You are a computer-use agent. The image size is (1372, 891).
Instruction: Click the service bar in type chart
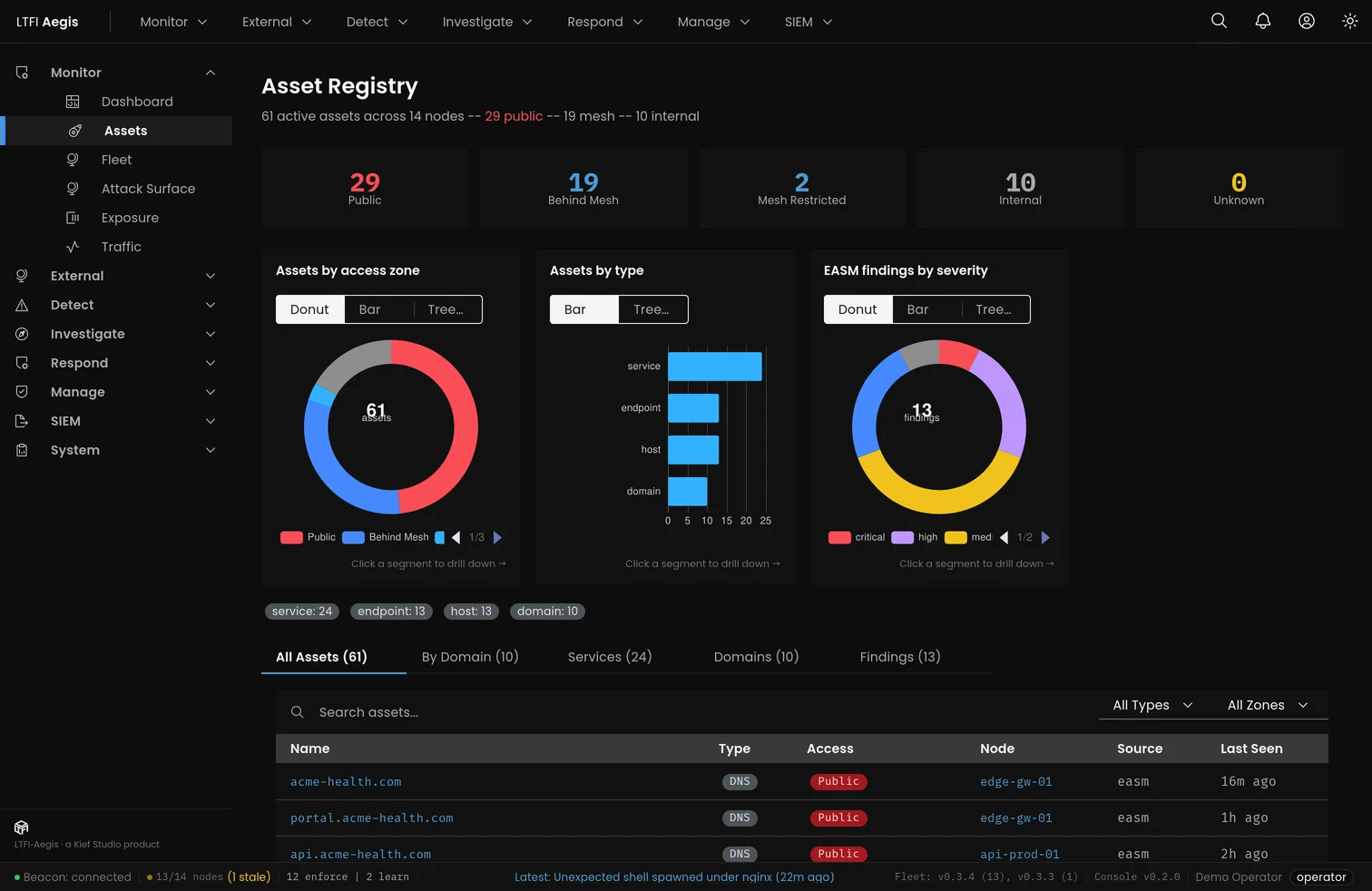(715, 367)
